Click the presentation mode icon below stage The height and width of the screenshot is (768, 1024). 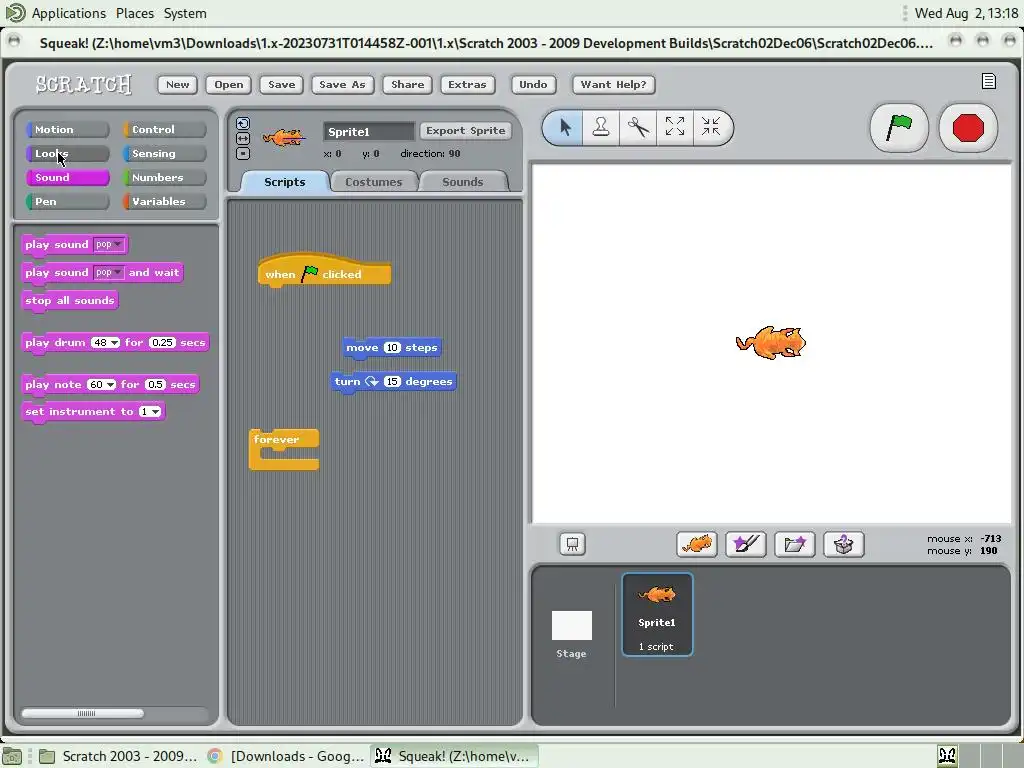click(572, 544)
